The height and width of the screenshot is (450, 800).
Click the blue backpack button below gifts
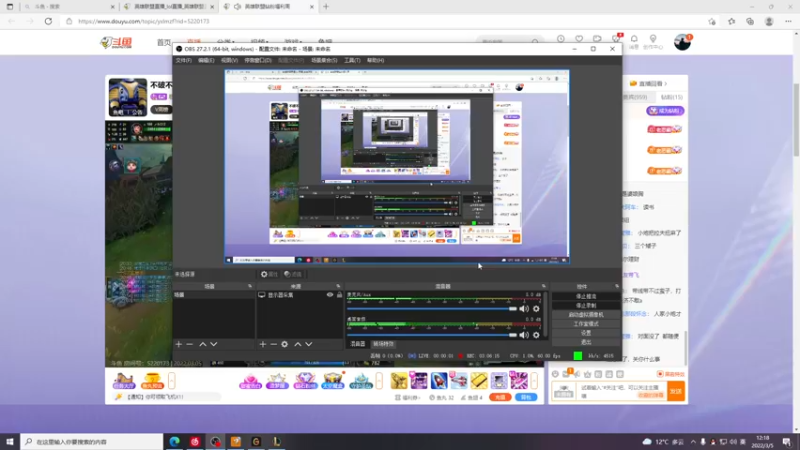click(526, 397)
